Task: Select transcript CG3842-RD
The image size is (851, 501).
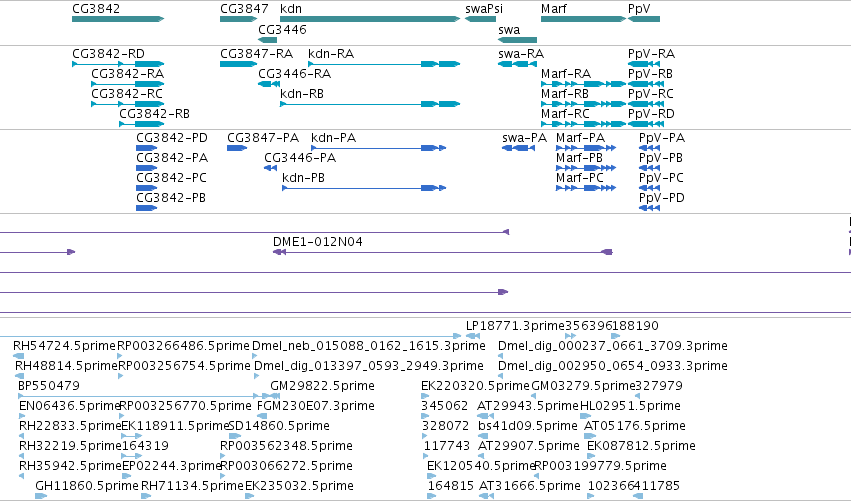Action: pos(118,64)
